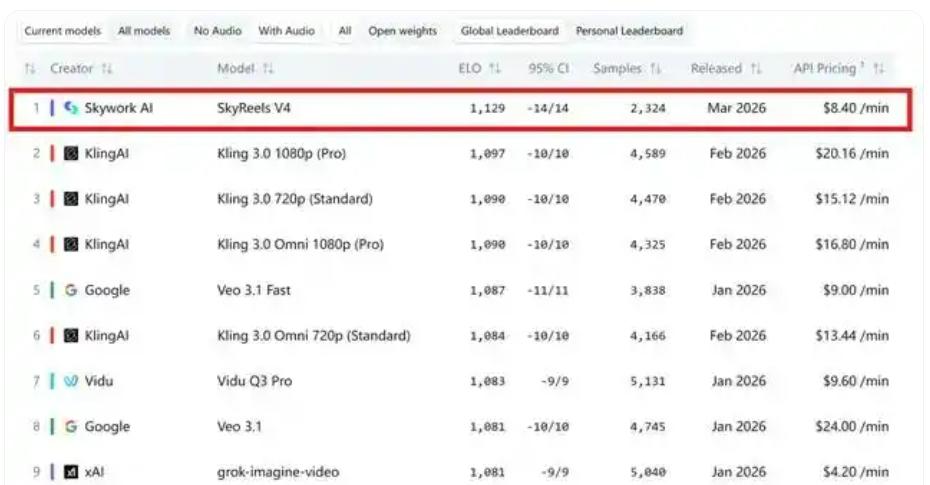Click the Skywork AI logo icon
The height and width of the screenshot is (485, 930).
(x=71, y=108)
